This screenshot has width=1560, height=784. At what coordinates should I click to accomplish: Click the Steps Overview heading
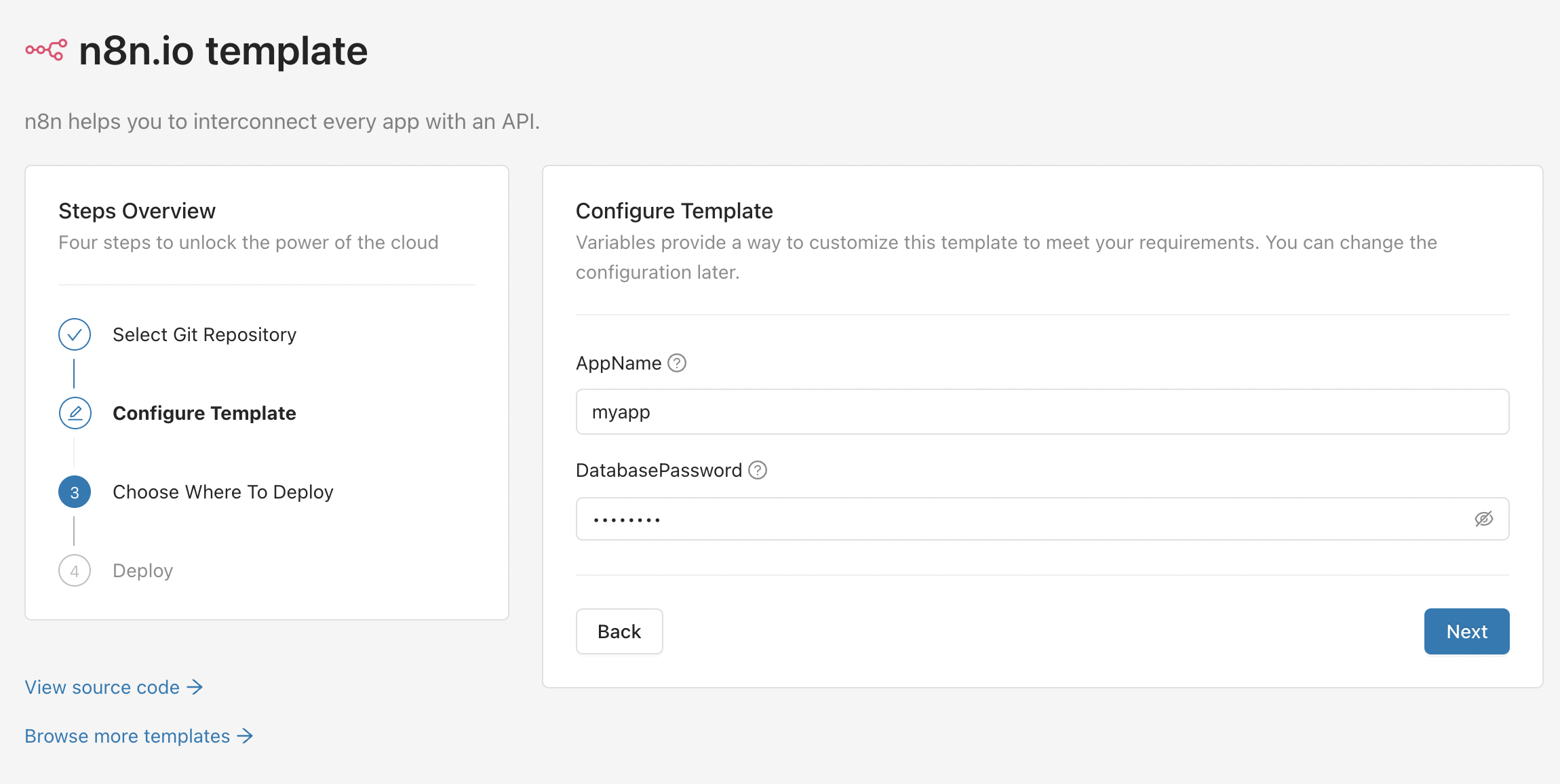pyautogui.click(x=137, y=211)
